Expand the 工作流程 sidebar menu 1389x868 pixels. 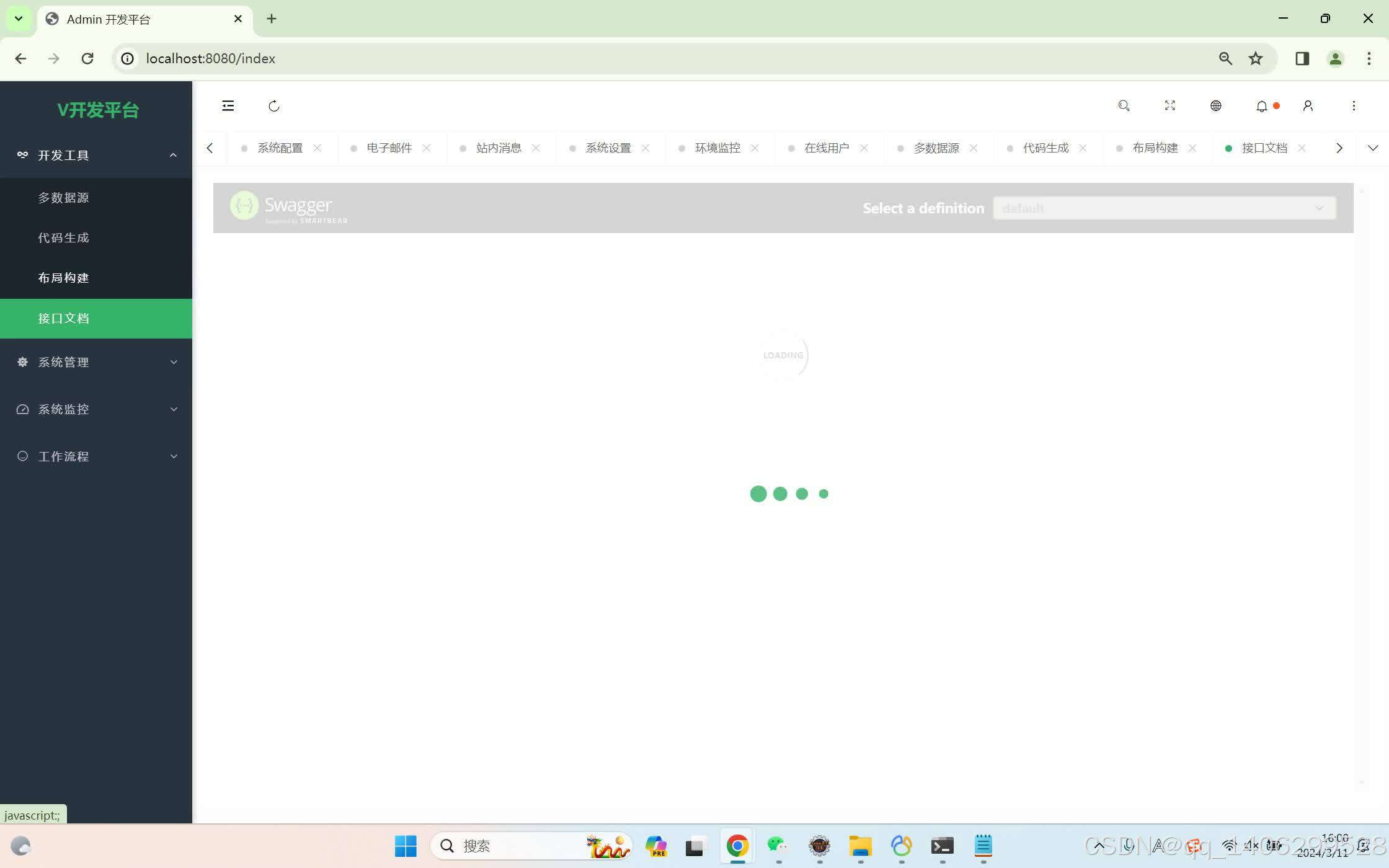(96, 456)
